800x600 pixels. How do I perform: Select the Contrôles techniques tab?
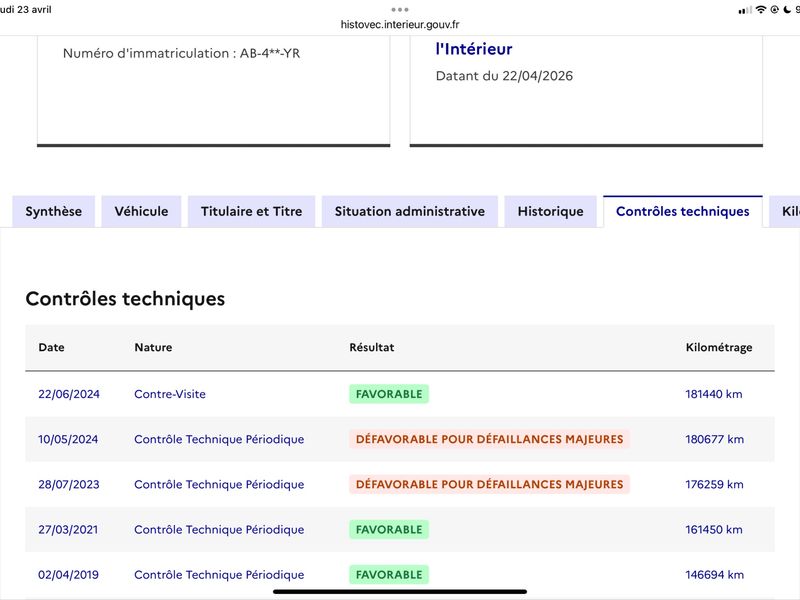tap(683, 211)
